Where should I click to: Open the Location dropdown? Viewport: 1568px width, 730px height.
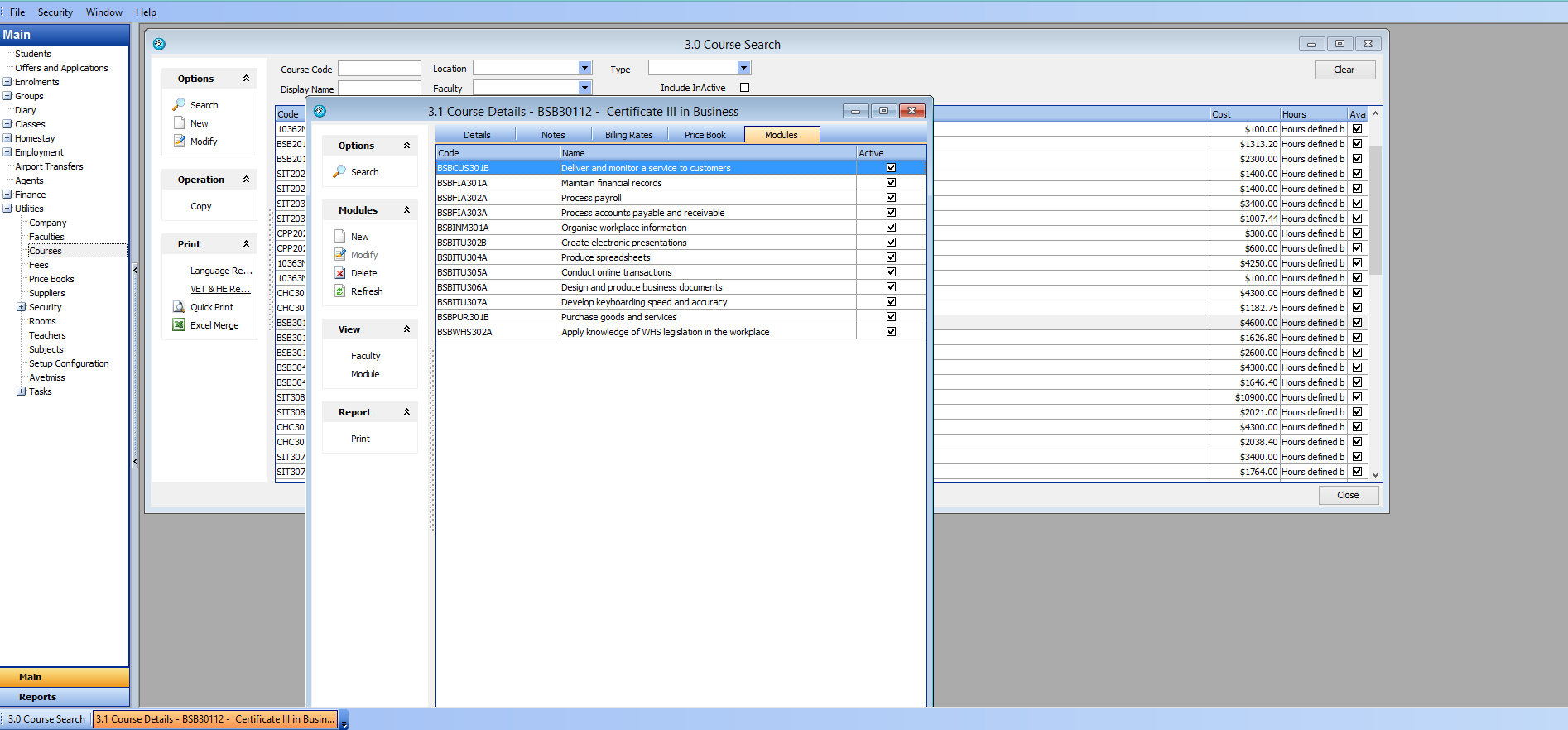pos(584,68)
